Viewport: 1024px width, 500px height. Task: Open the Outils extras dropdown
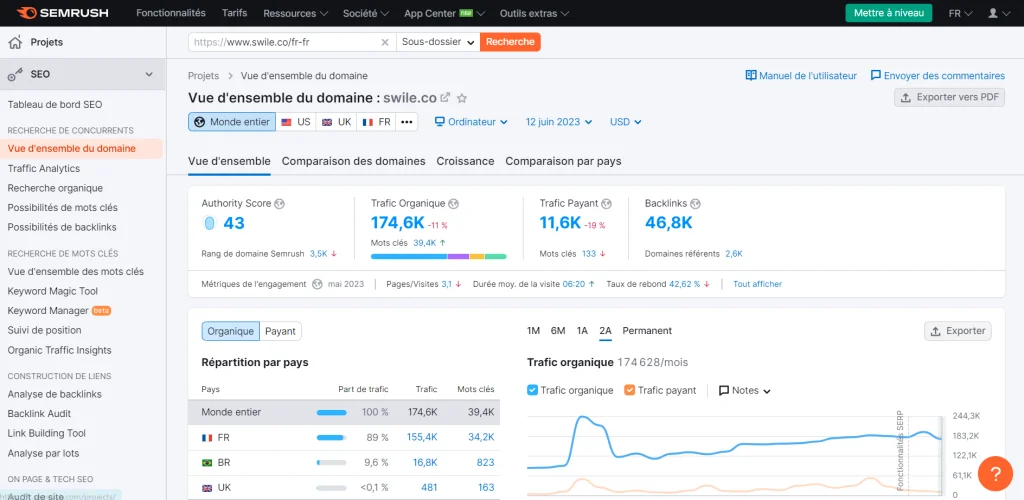click(534, 13)
